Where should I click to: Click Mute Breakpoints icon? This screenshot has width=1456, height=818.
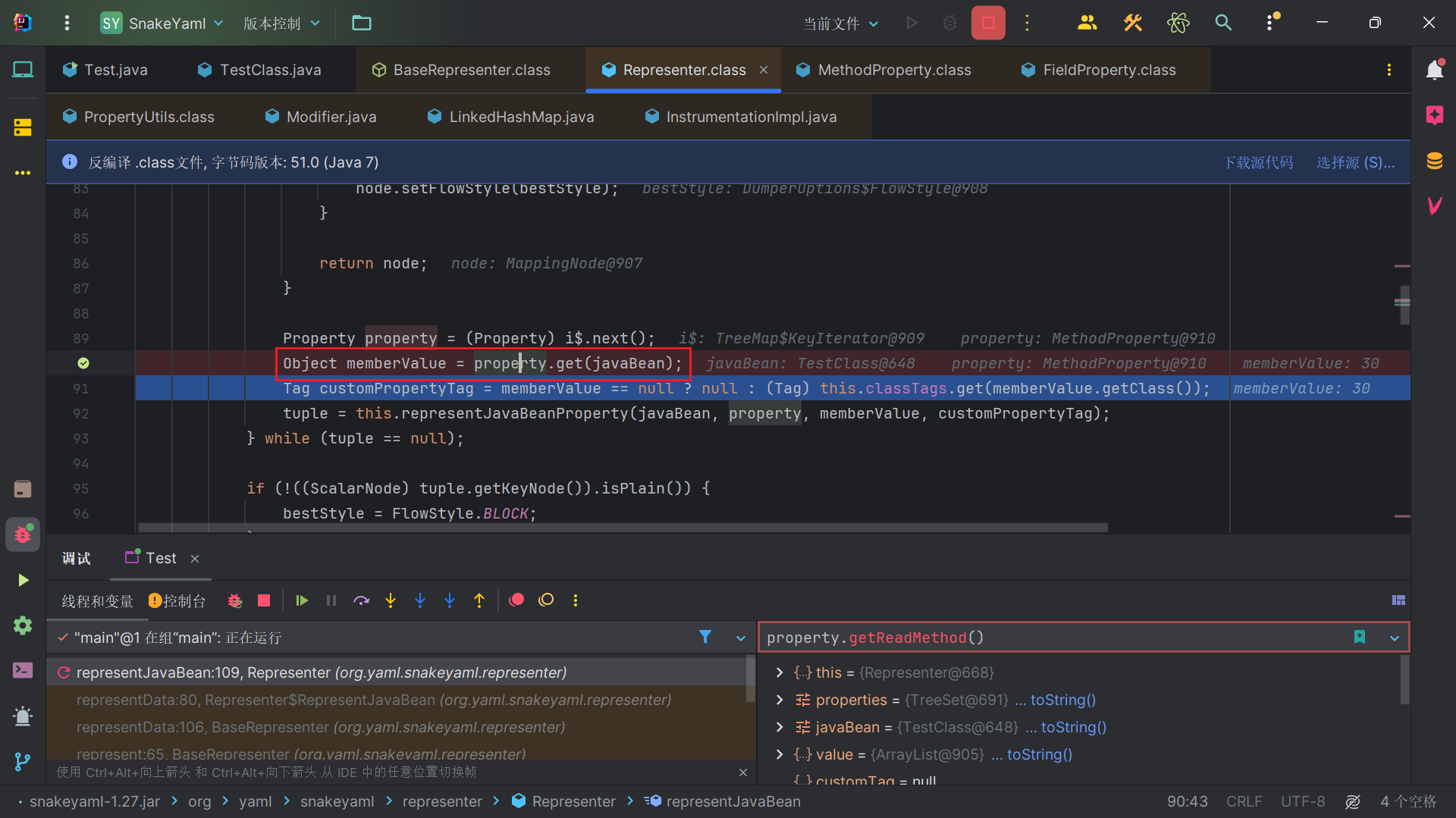(546, 600)
